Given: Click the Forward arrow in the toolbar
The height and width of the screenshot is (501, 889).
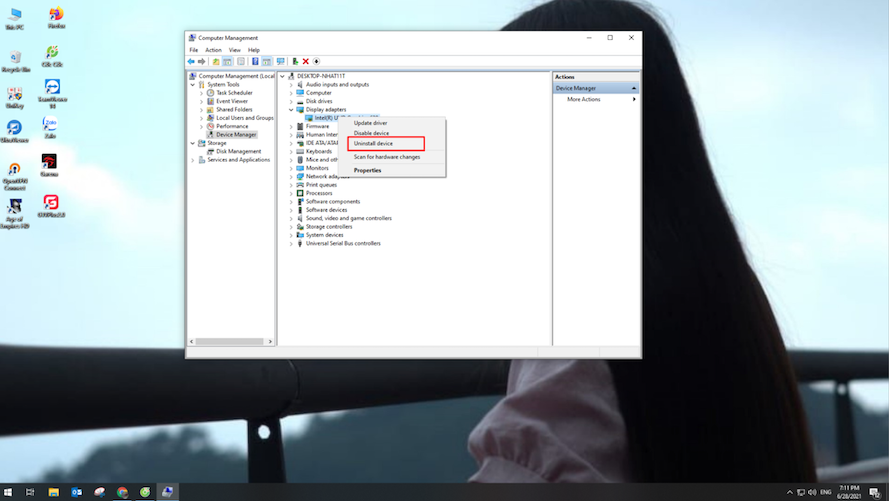Looking at the screenshot, I should pos(201,61).
